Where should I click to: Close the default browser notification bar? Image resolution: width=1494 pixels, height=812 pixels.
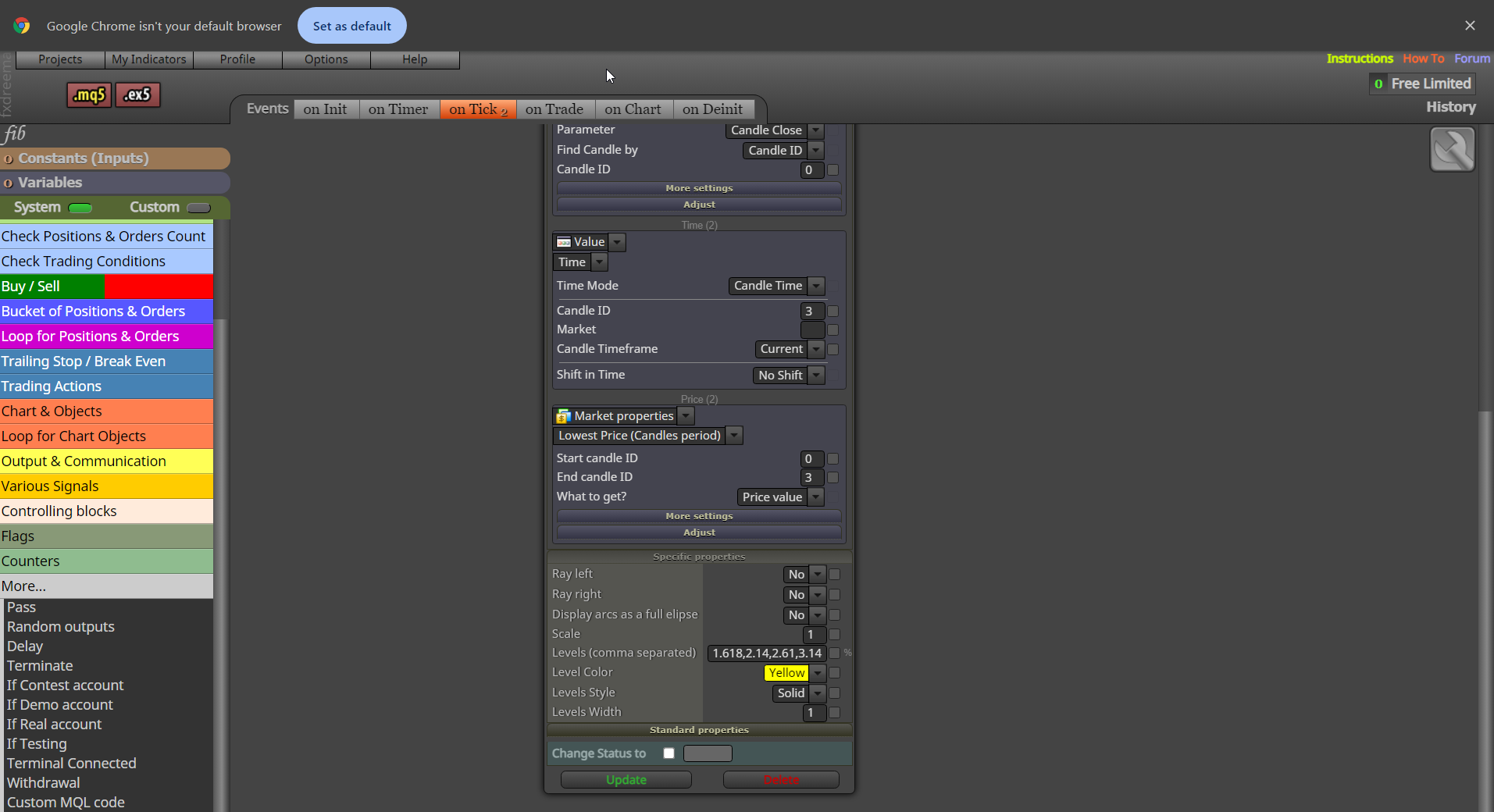point(1470,26)
